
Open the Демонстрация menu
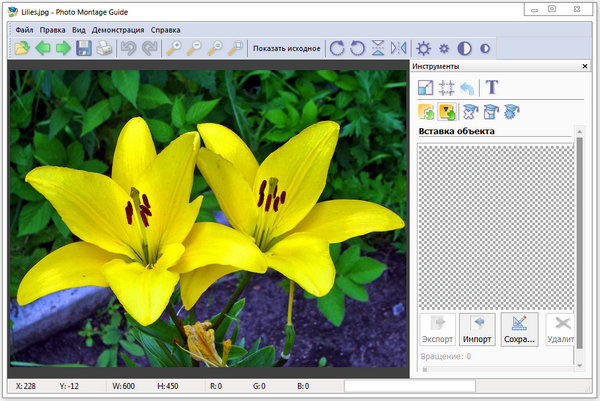[118, 30]
